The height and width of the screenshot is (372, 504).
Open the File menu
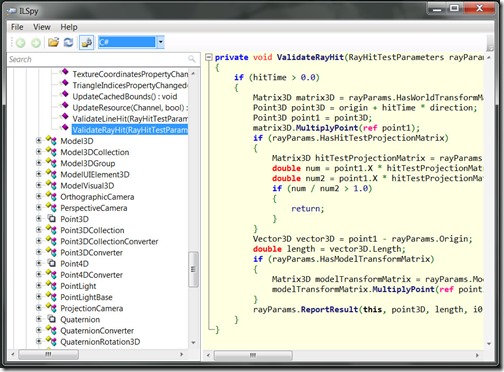17,27
